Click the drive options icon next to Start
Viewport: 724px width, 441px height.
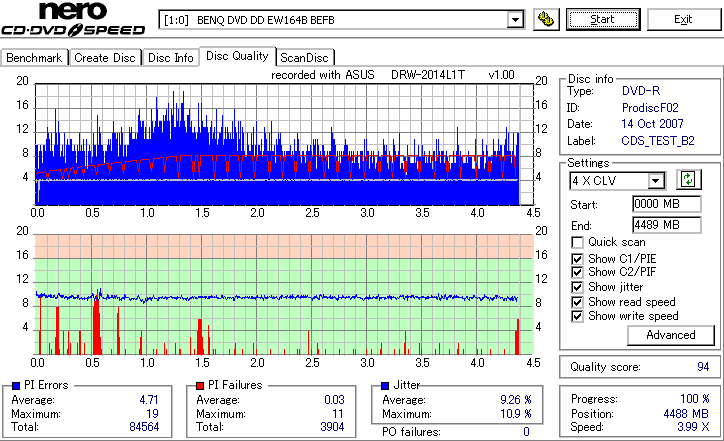click(546, 19)
